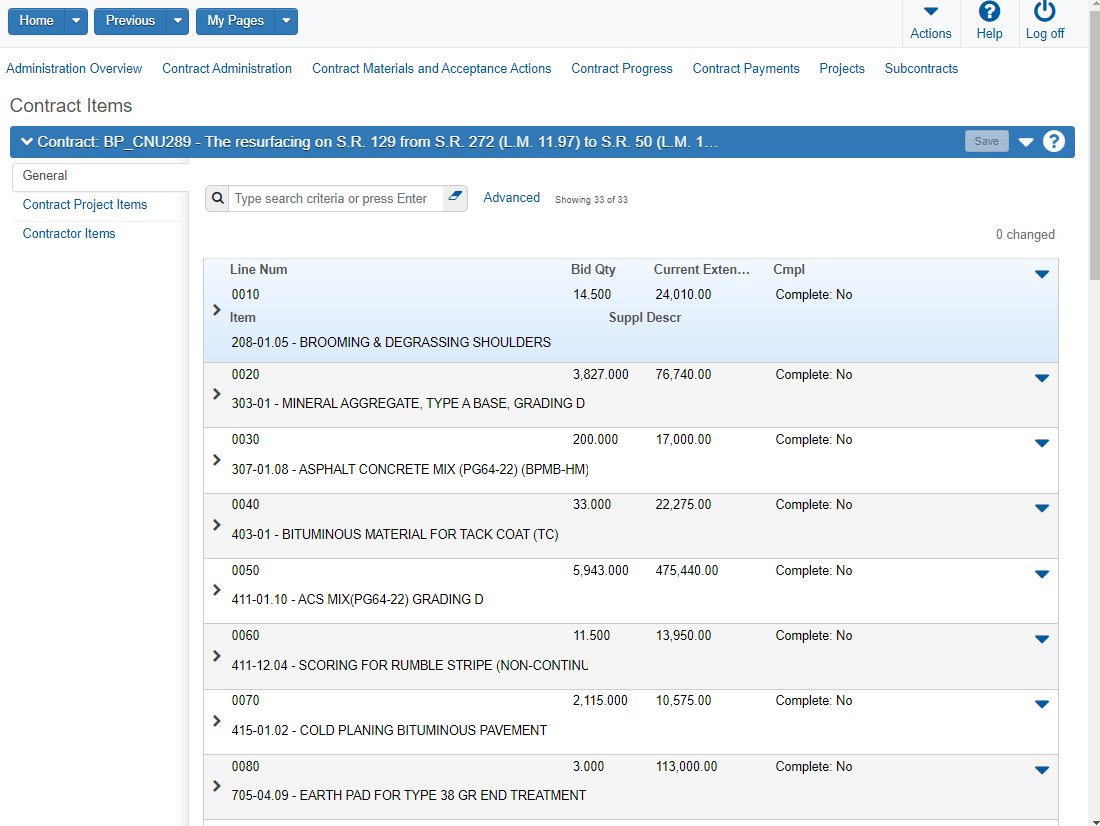Click the search magnifier icon
The height and width of the screenshot is (826, 1100).
(x=218, y=198)
